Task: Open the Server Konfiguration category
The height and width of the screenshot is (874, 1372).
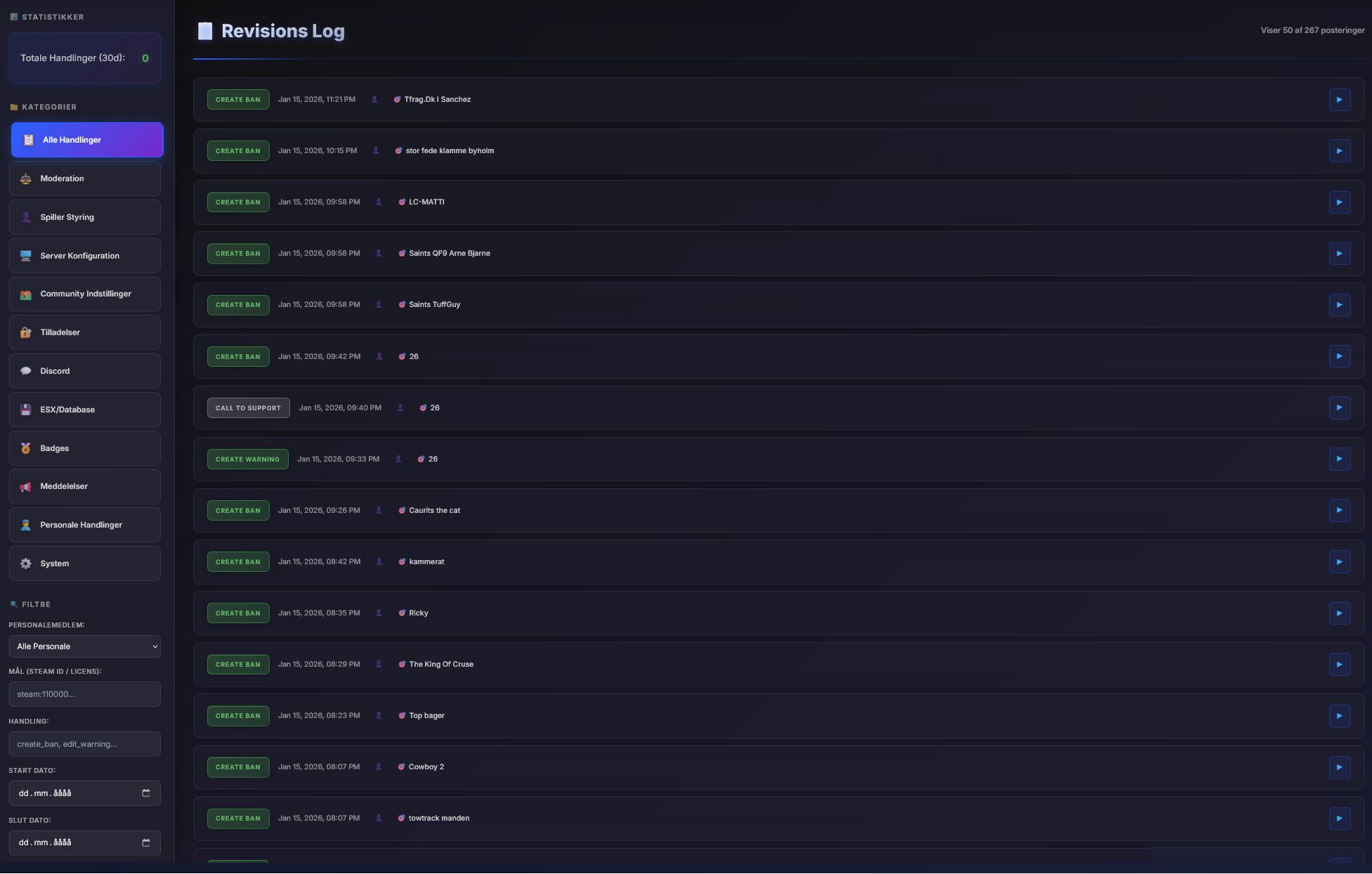Action: (x=85, y=256)
